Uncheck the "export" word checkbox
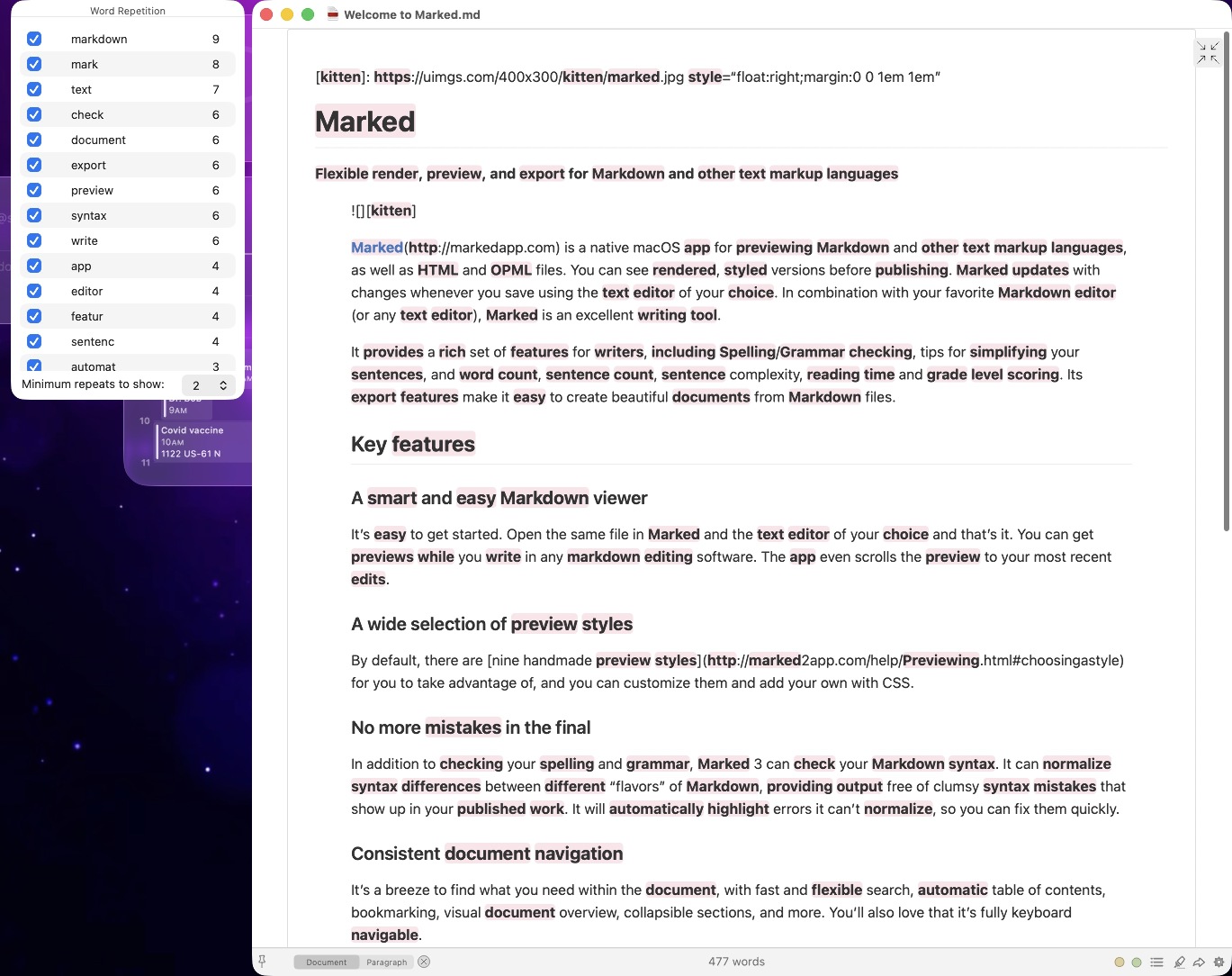This screenshot has height=976, width=1232. pos(34,165)
